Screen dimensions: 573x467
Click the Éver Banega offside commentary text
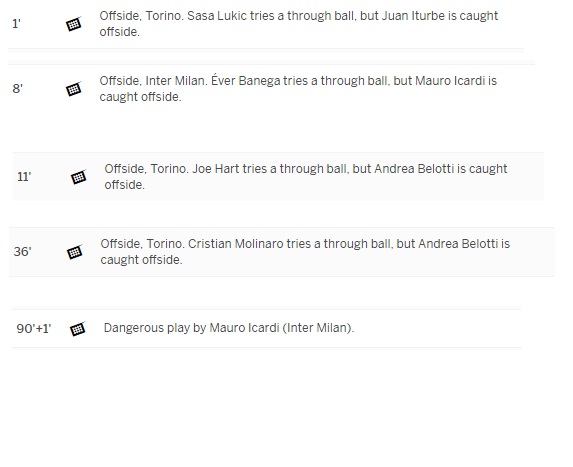pyautogui.click(x=298, y=89)
